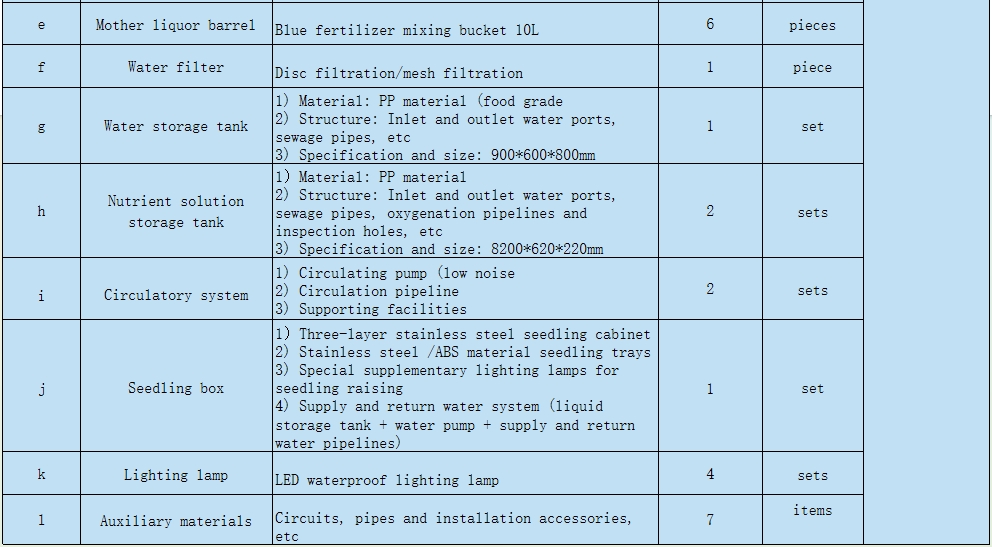The height and width of the screenshot is (547, 992).
Task: Click quantity "6" in the Mother liquor barrel row
Action: (710, 24)
